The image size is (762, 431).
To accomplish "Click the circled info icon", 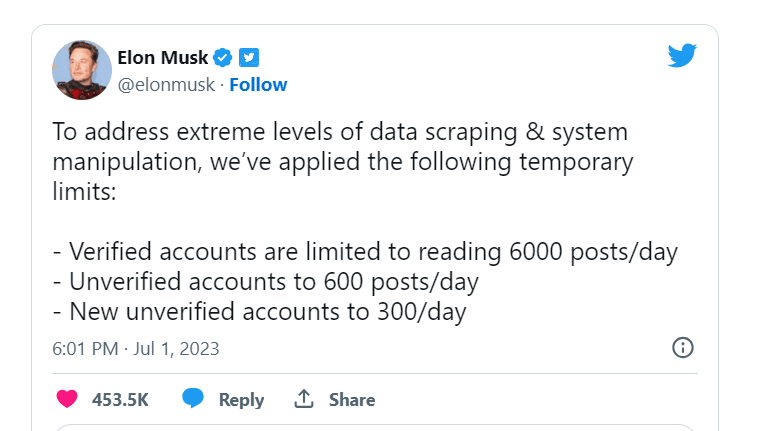I will coord(683,348).
